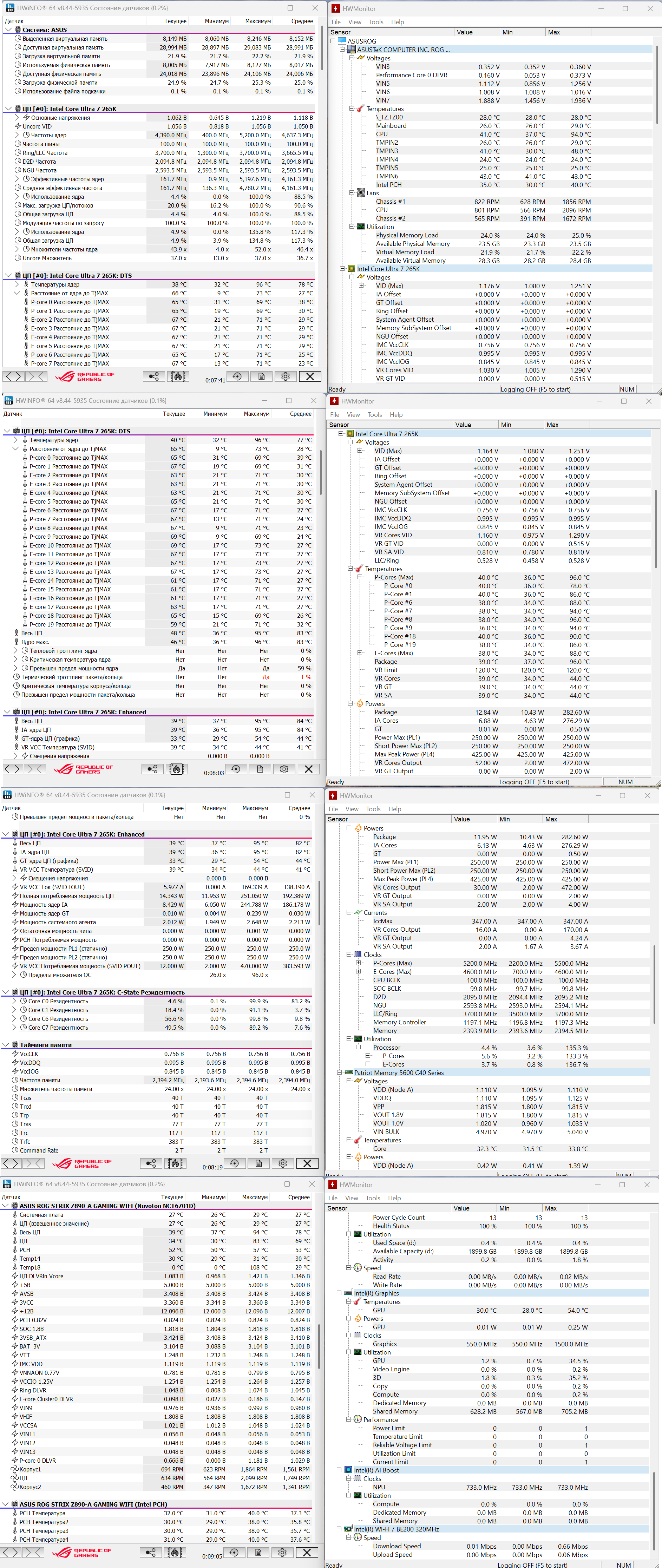
Task: Click the shrink-columns arrows in HWiNFO showing 0:07:41
Action: (x=37, y=376)
